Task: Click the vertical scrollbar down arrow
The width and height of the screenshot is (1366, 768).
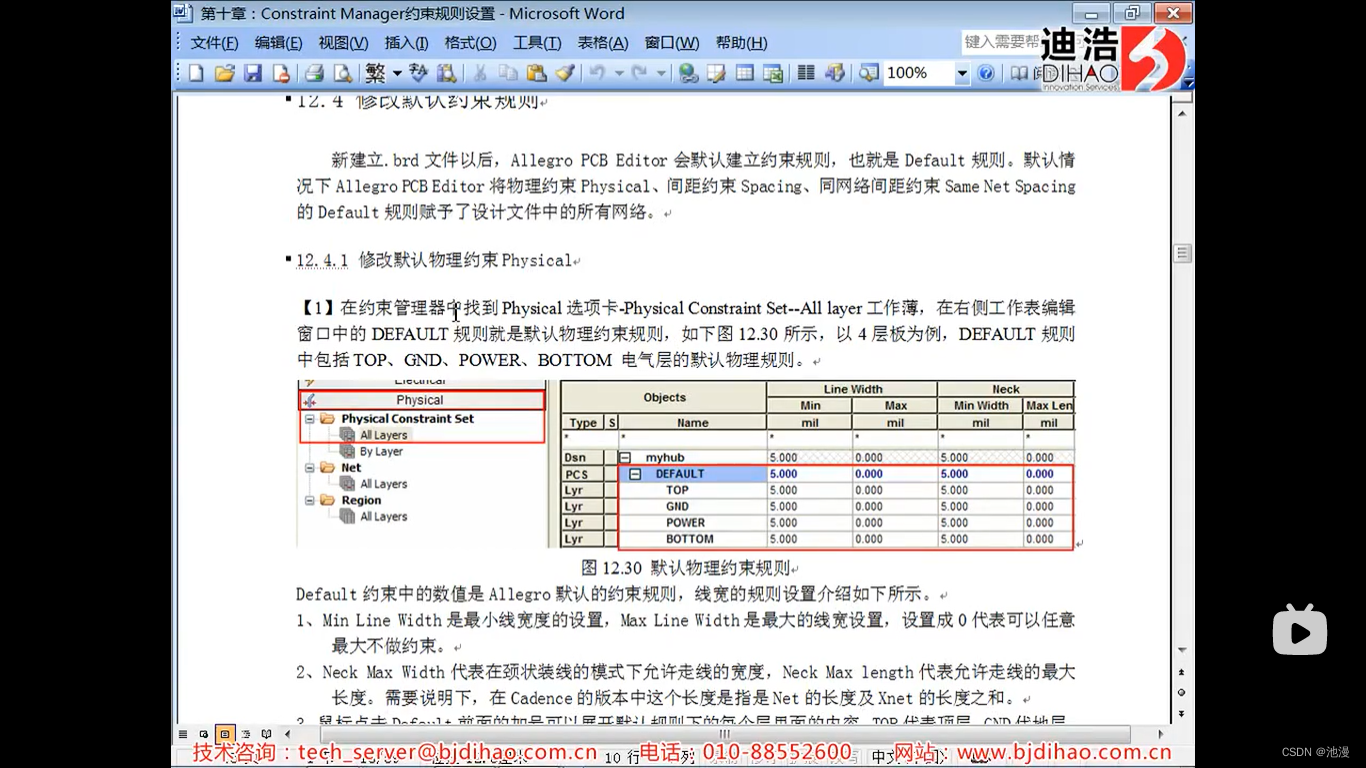Action: coord(1182,651)
